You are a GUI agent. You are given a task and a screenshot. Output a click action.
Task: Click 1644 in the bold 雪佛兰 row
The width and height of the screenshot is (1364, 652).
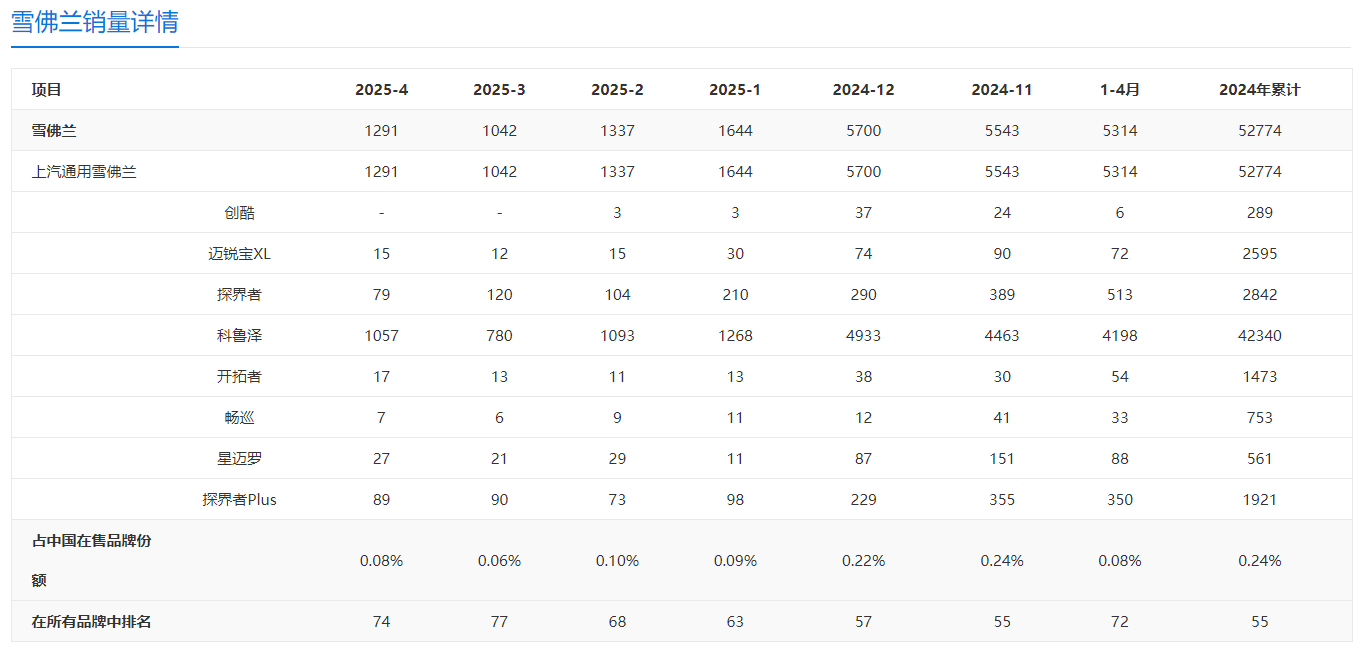735,131
